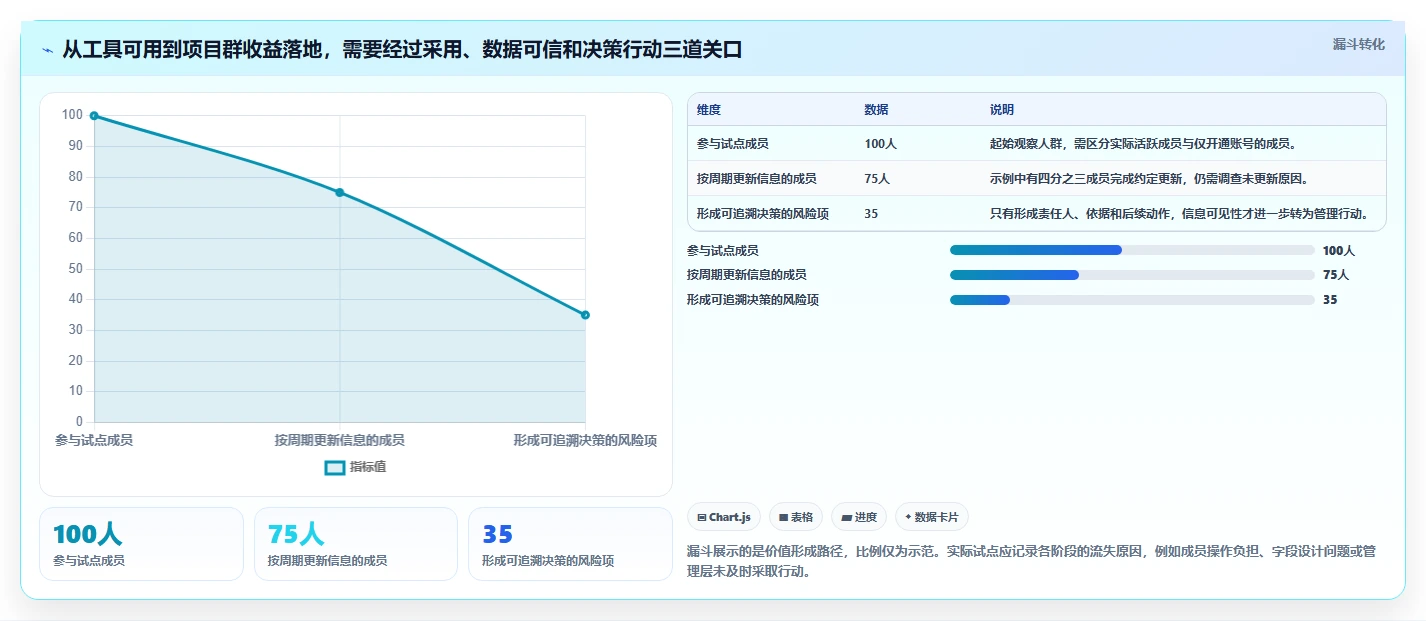The width and height of the screenshot is (1426, 621).
Task: Open the 数据卡片 chip
Action: (931, 517)
